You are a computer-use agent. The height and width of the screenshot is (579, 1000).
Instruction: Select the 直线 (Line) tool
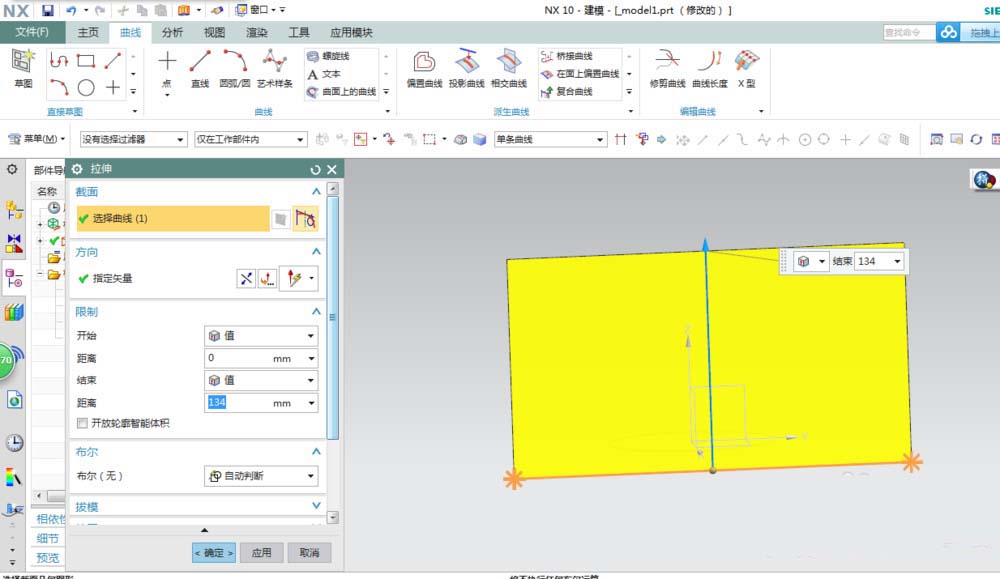[200, 68]
